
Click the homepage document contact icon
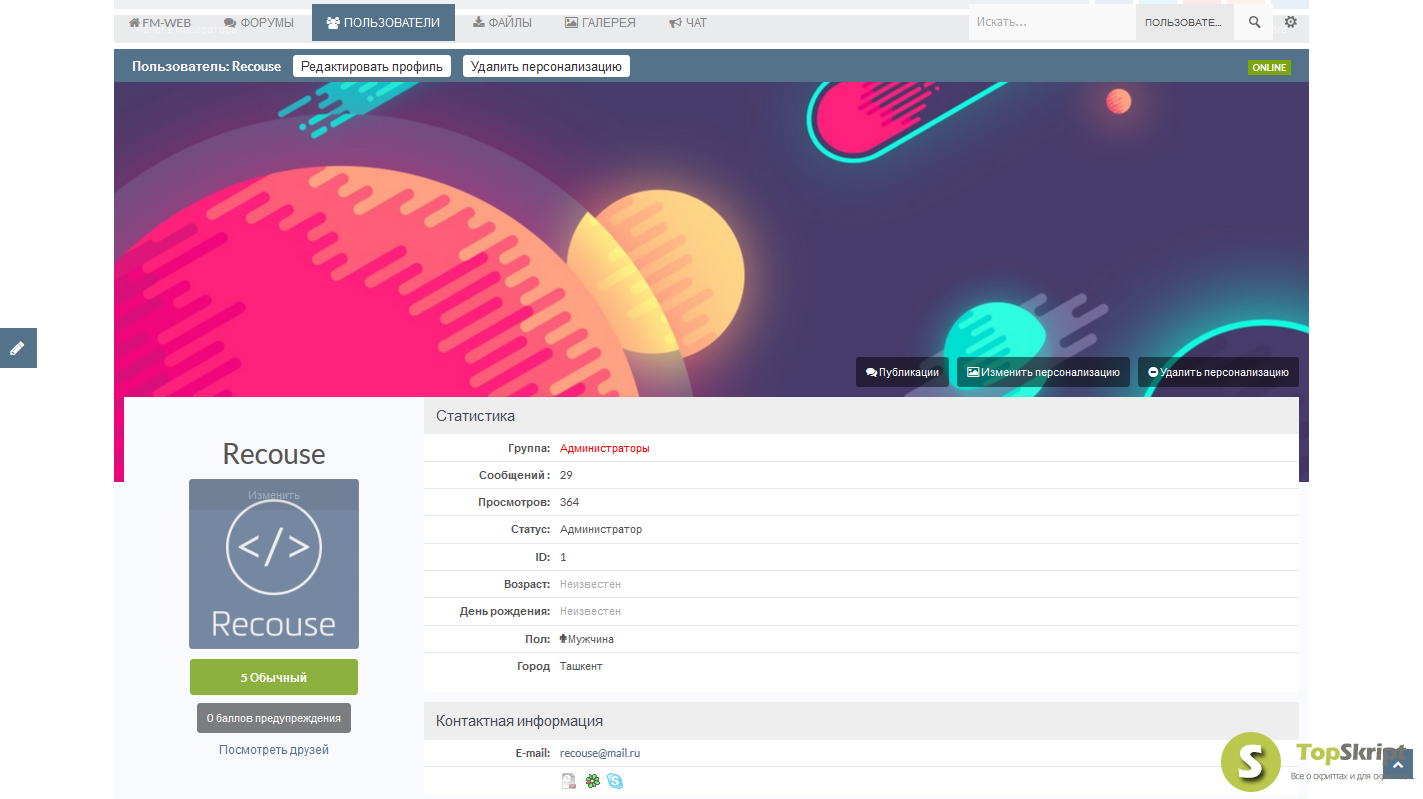point(568,781)
